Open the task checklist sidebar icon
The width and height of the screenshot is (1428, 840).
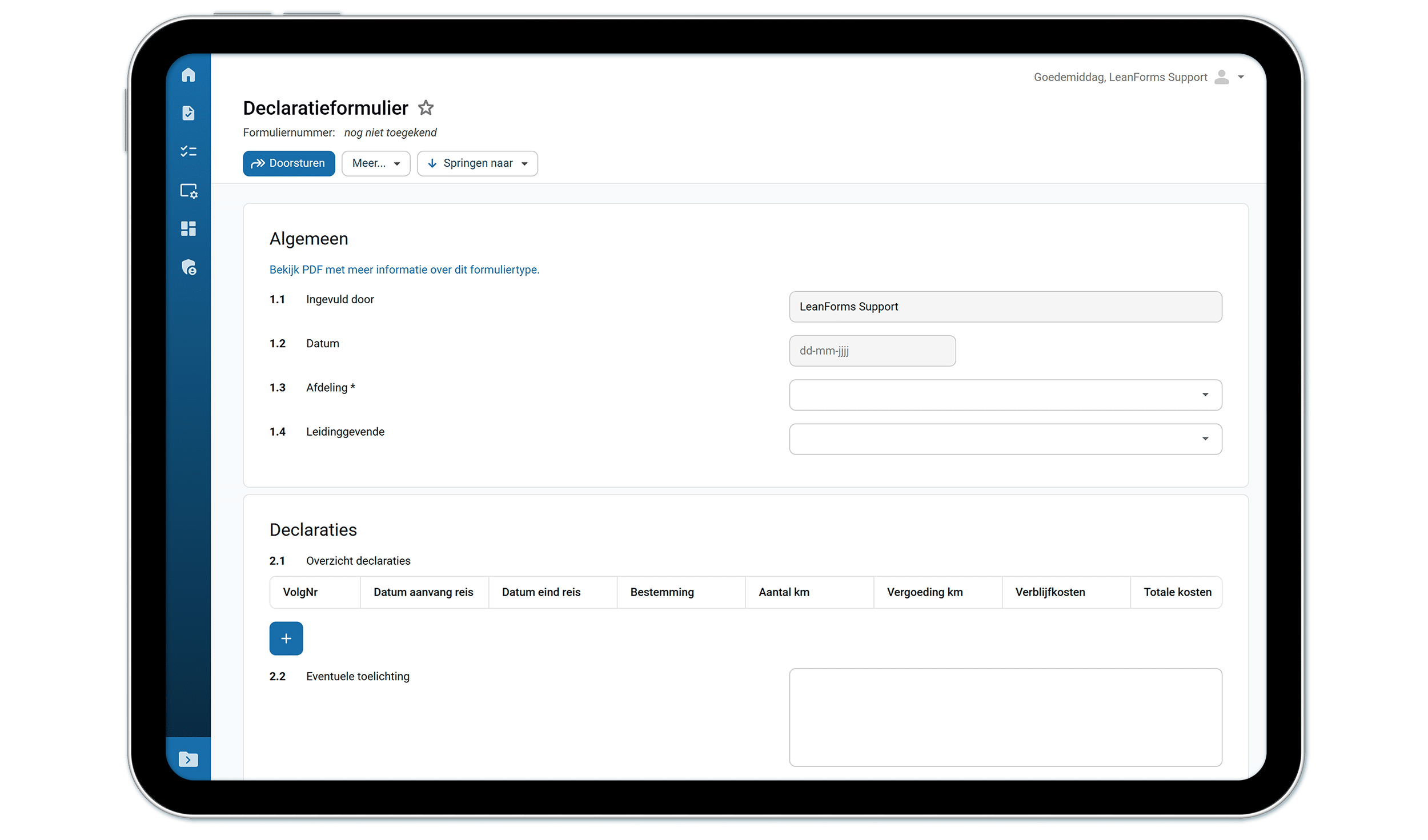click(x=188, y=151)
